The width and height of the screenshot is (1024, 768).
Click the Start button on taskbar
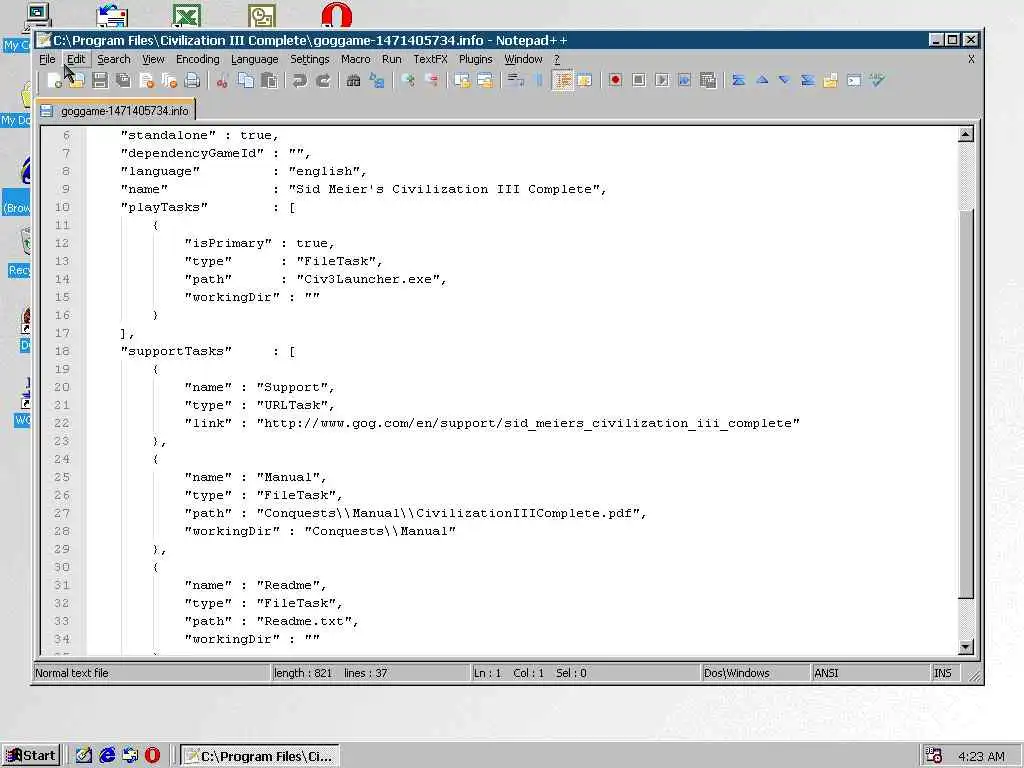coord(31,756)
